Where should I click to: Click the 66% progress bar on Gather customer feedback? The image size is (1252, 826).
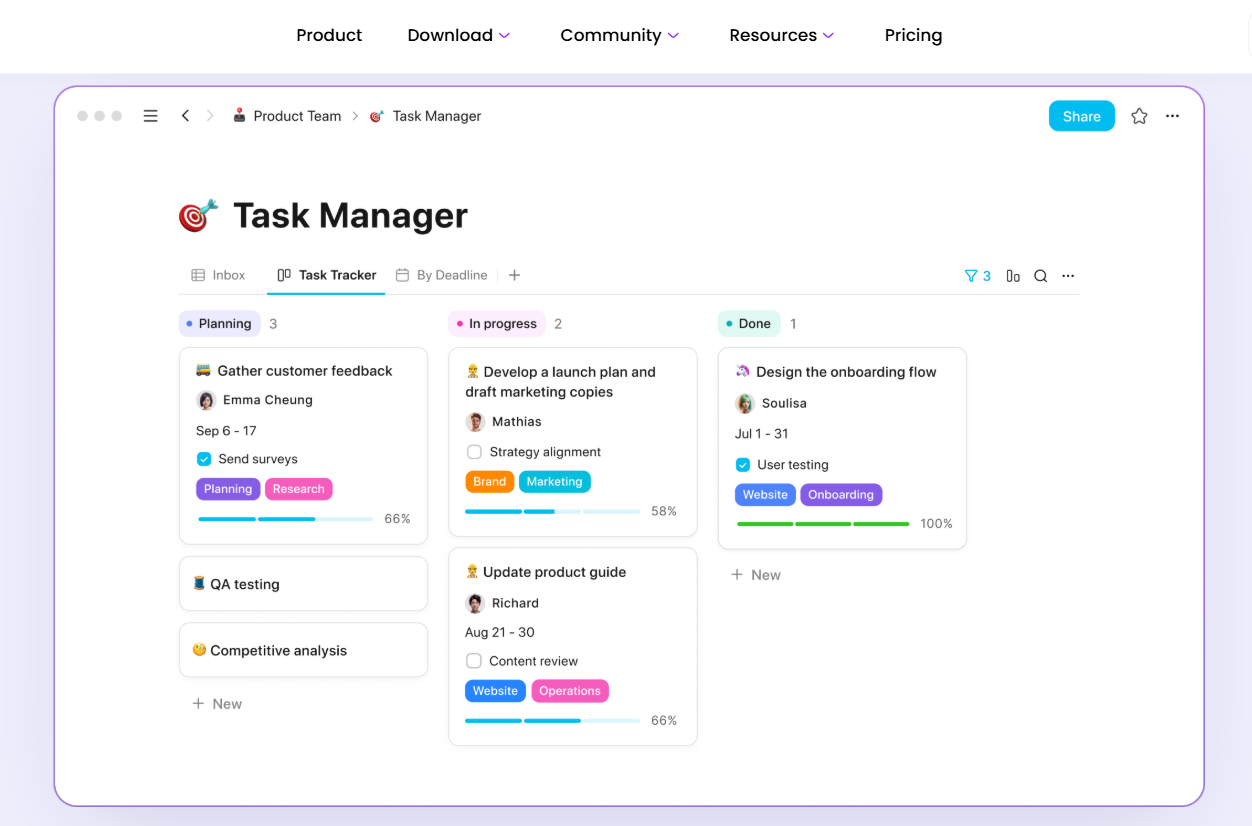point(286,519)
